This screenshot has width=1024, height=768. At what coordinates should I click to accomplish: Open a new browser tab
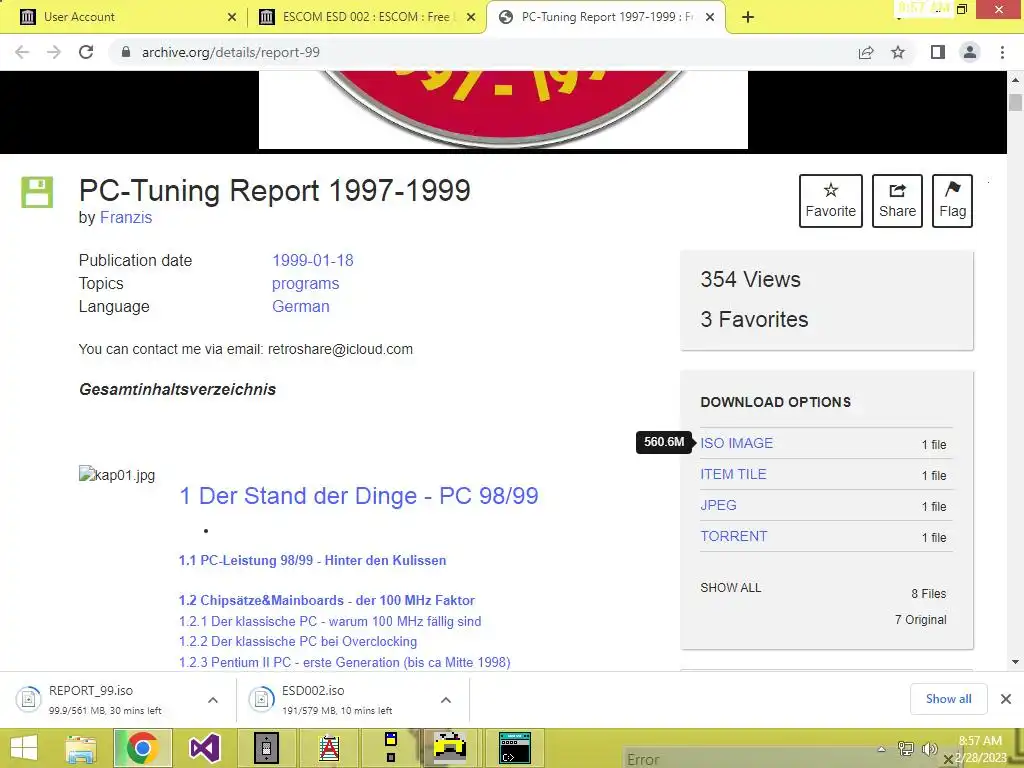748,17
